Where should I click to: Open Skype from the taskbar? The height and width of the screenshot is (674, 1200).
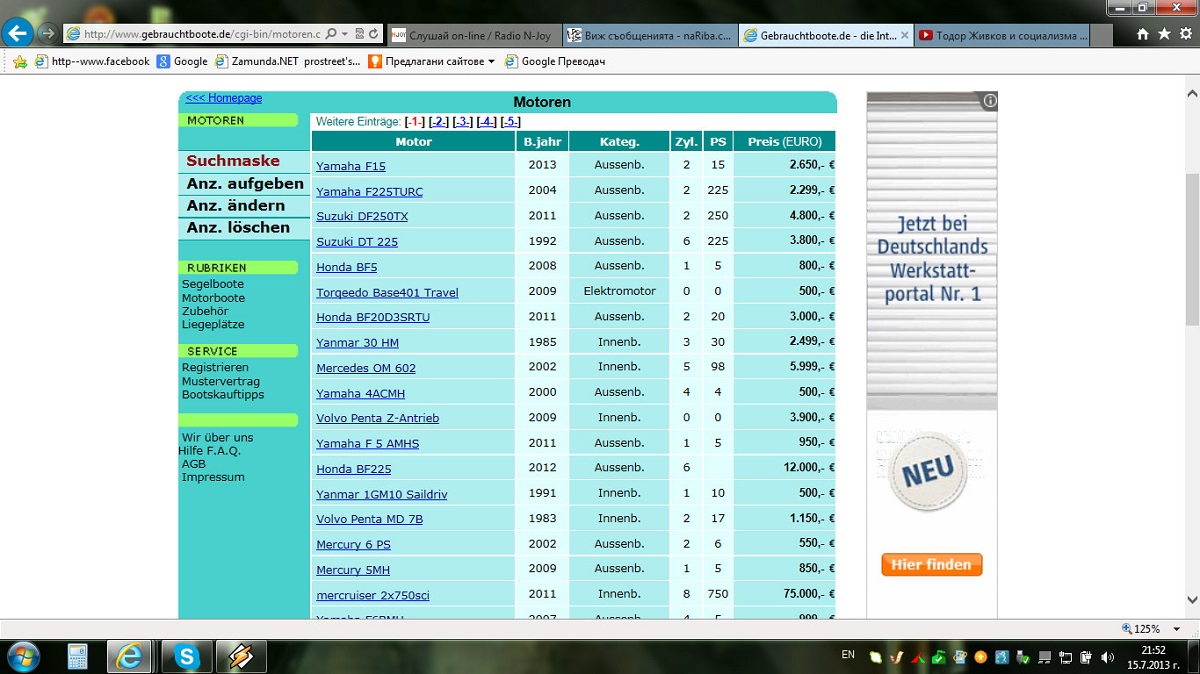tap(186, 657)
